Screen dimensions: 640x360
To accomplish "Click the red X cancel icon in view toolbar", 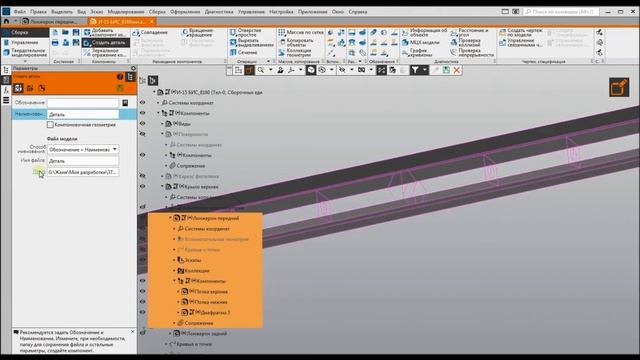I will (457, 70).
